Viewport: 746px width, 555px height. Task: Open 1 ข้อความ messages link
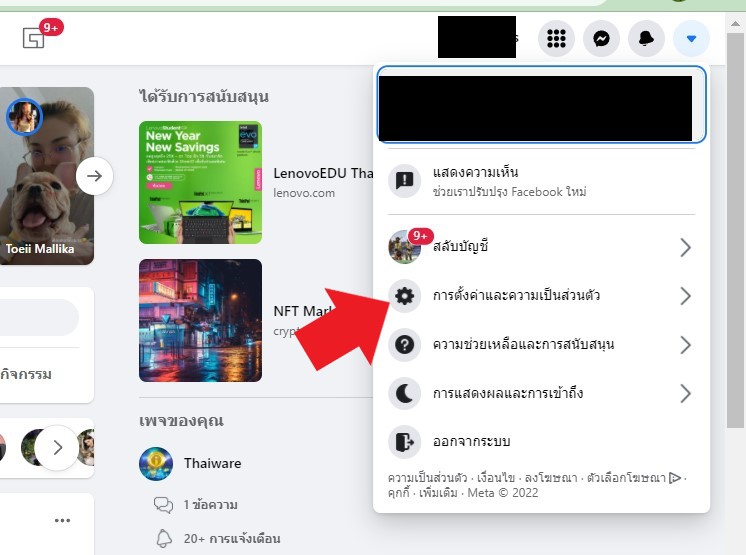tap(211, 505)
